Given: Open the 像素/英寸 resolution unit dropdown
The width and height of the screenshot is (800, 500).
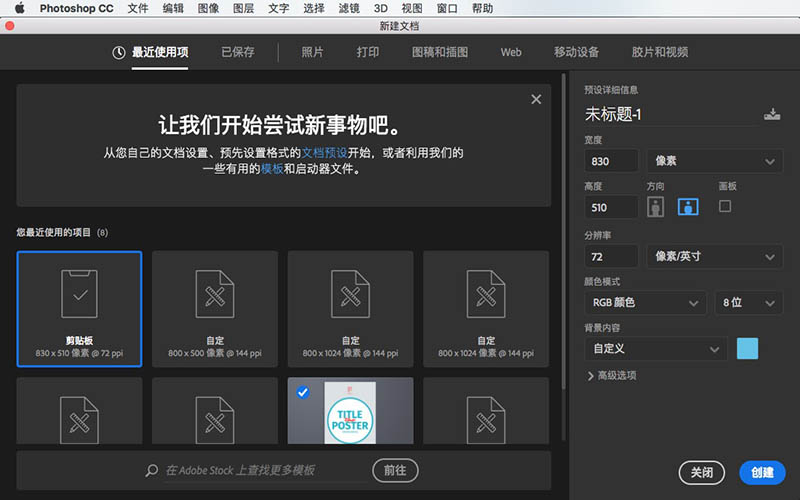Looking at the screenshot, I should (x=714, y=256).
